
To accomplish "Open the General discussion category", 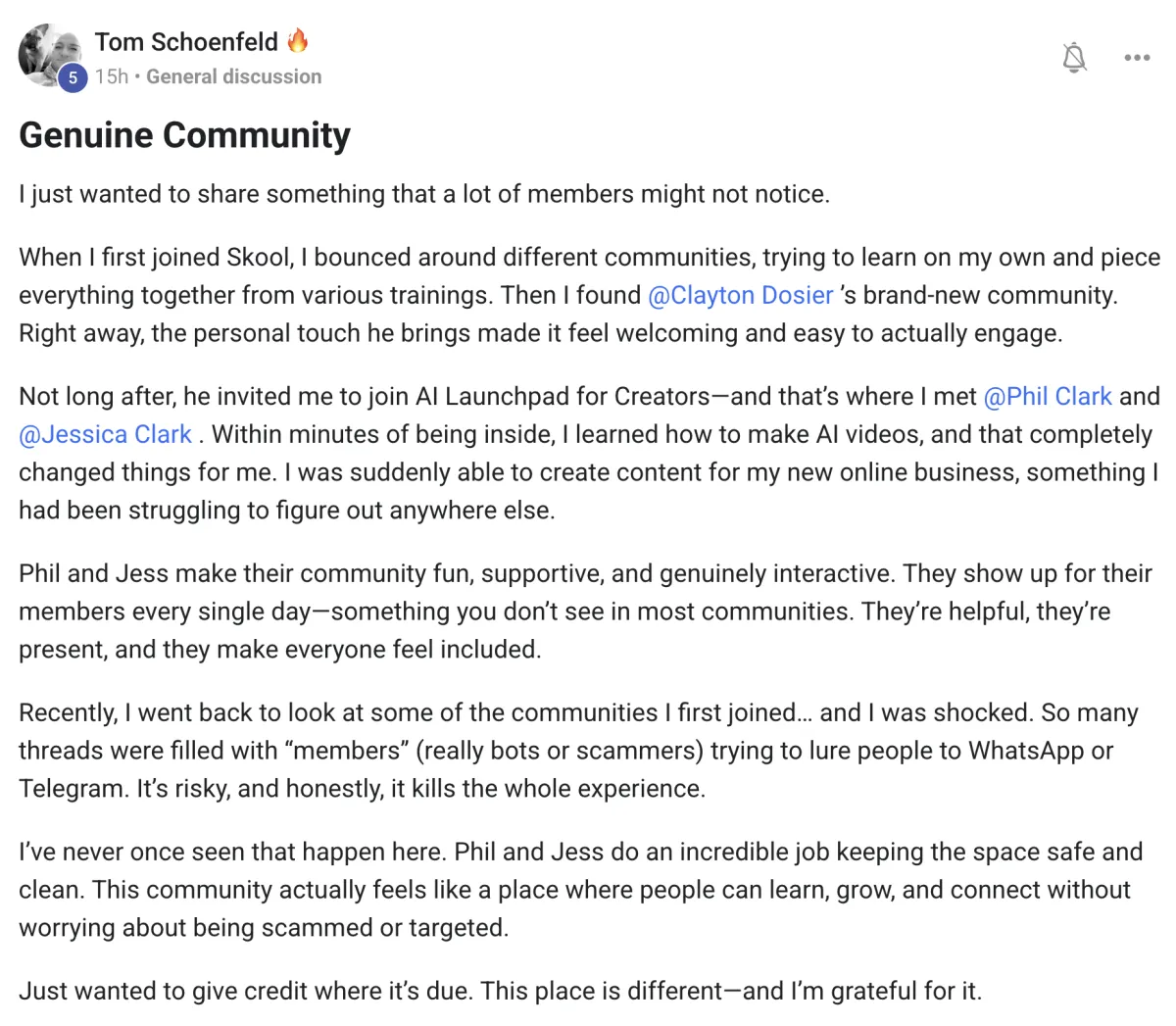I will [233, 76].
